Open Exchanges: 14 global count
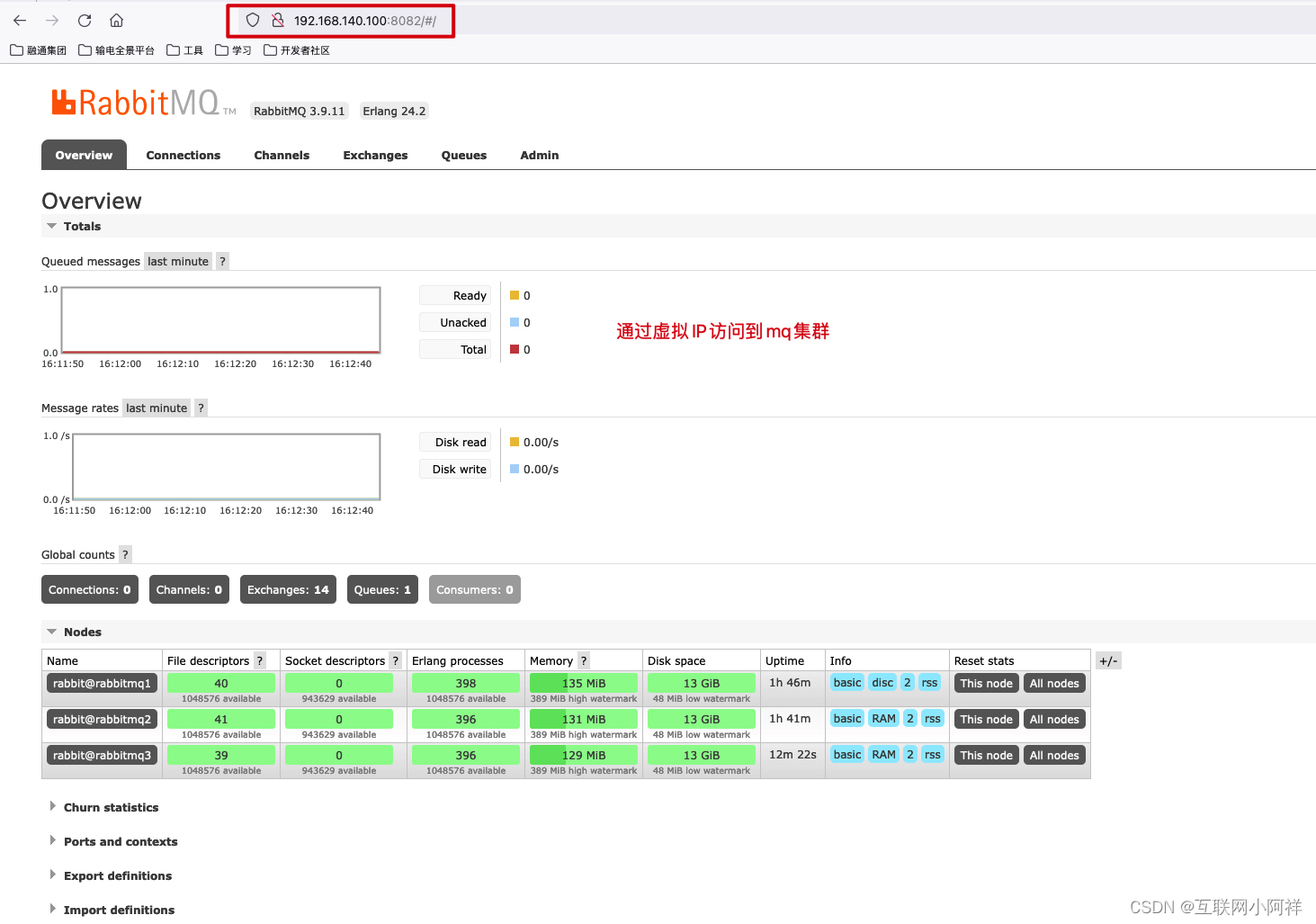This screenshot has height=924, width=1316. [288, 589]
